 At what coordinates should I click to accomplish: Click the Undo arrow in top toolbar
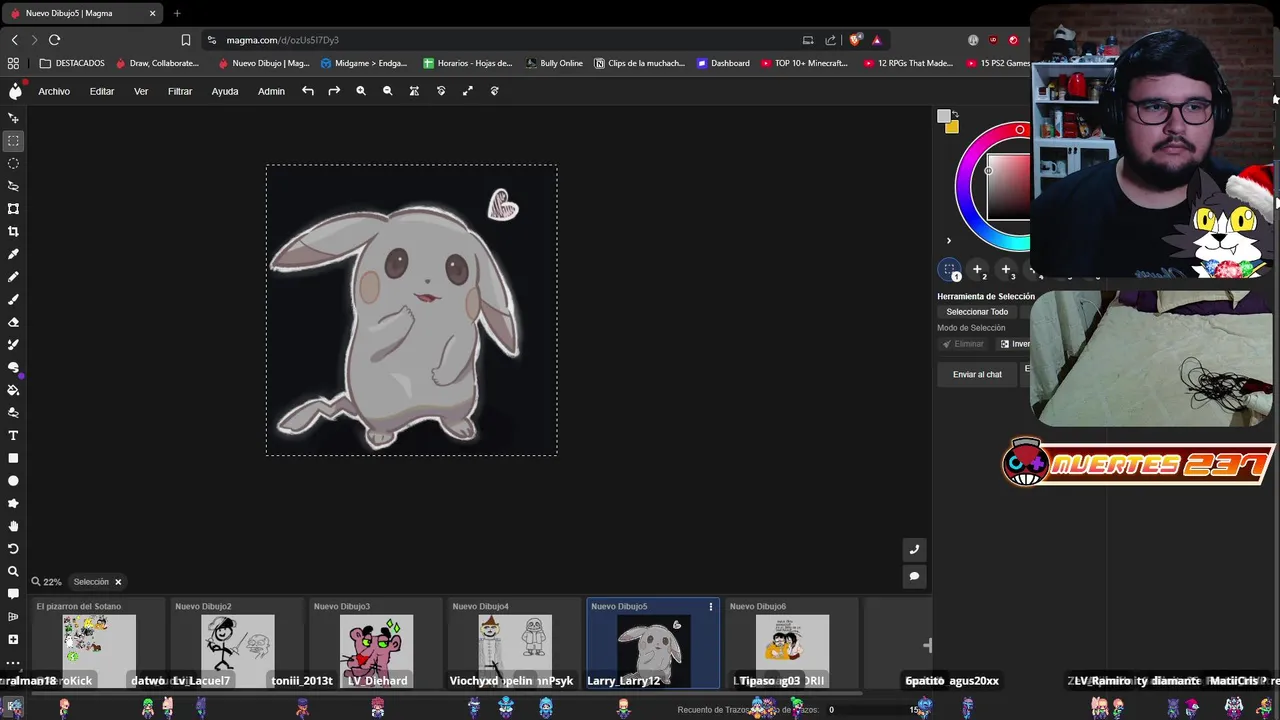point(308,91)
